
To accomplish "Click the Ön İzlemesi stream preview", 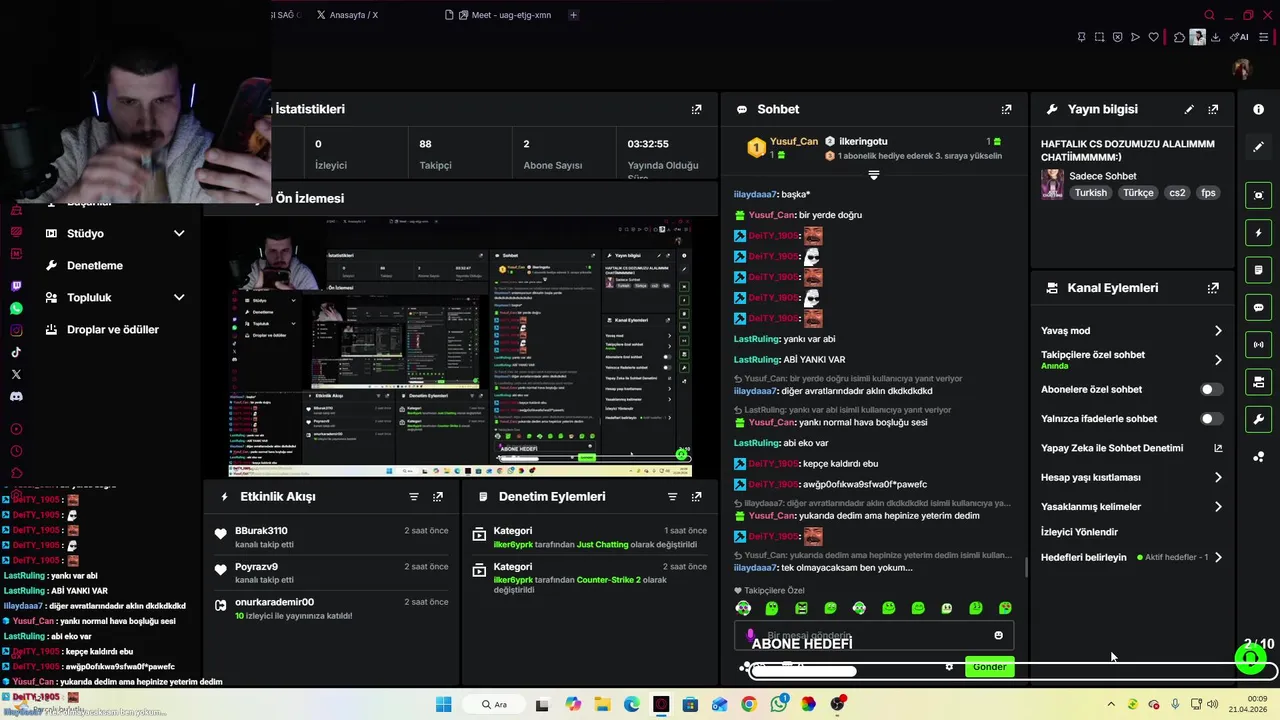I will coord(460,347).
